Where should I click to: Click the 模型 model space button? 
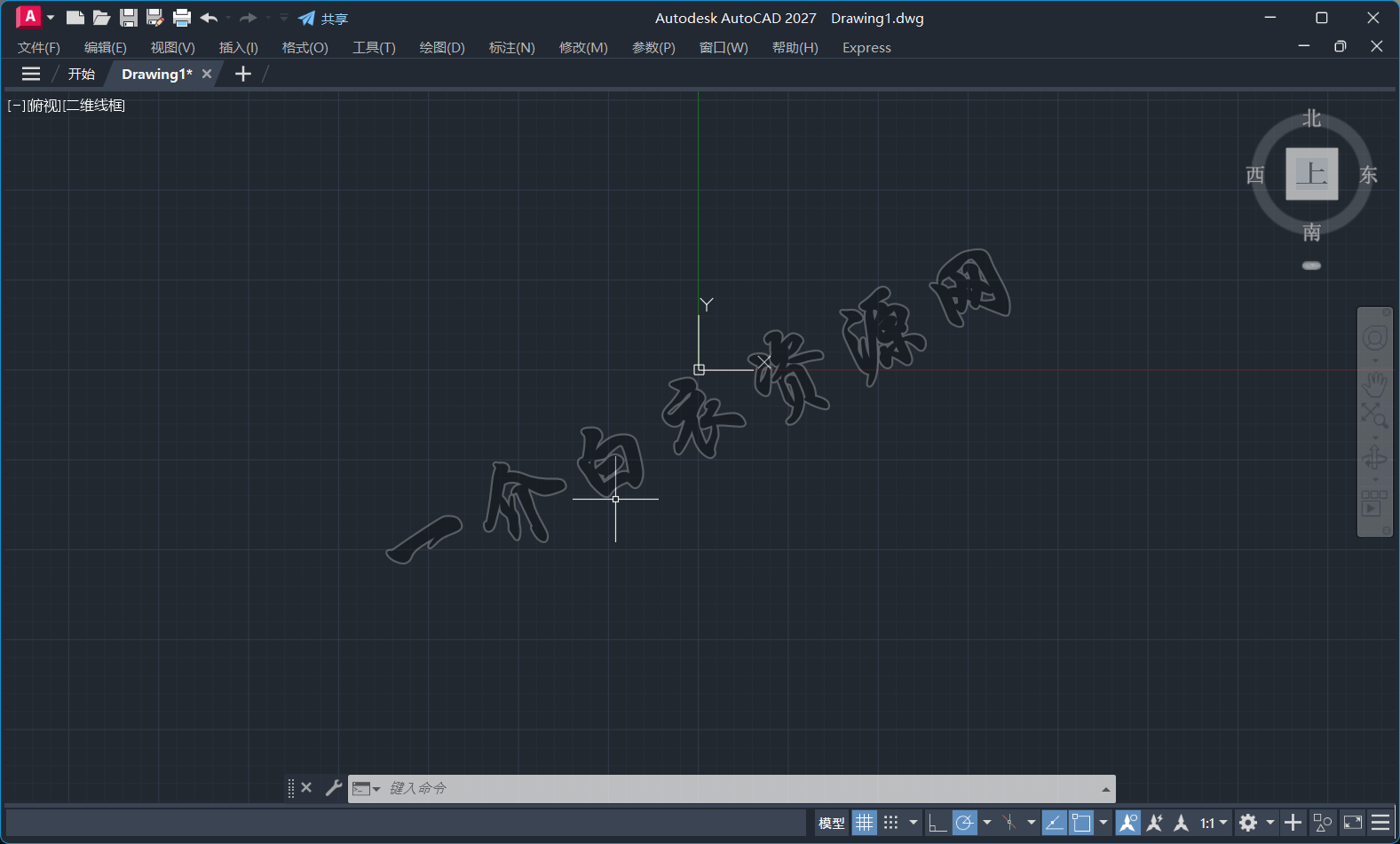click(832, 823)
